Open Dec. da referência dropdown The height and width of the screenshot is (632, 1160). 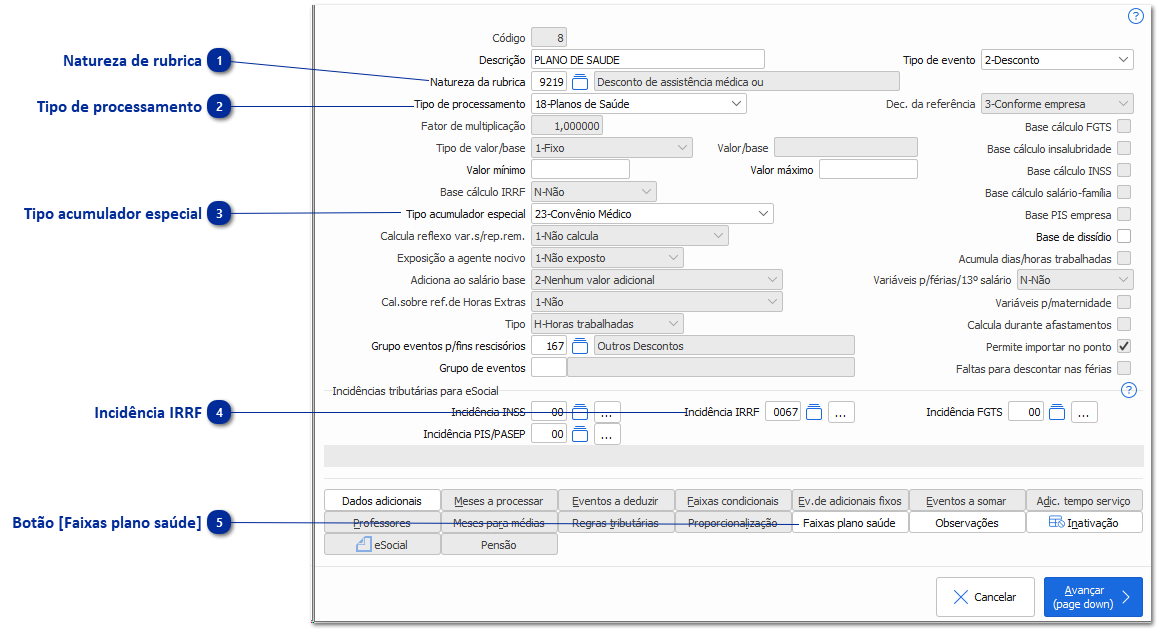[x=1057, y=104]
